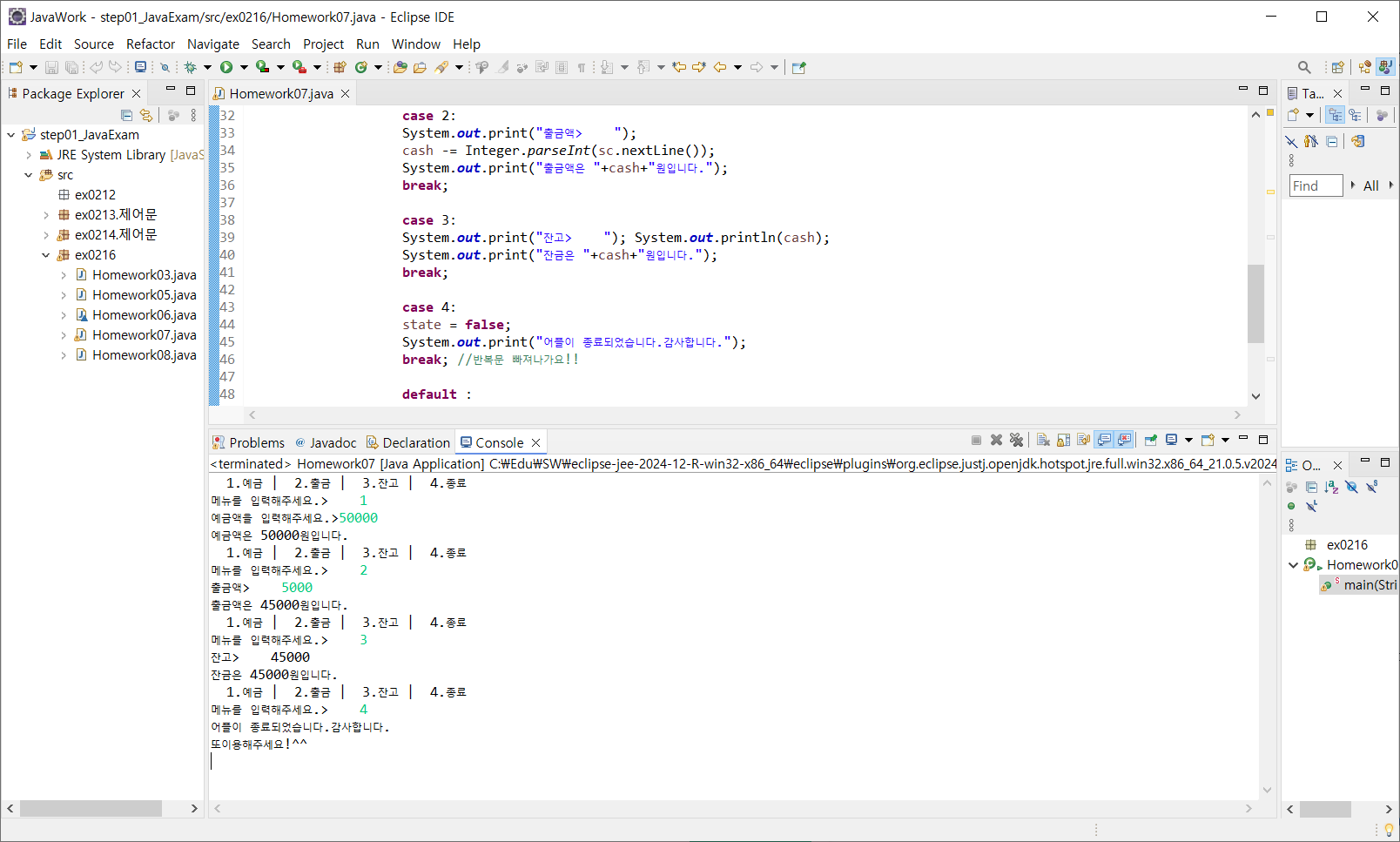Open the Navigate menu
The width and height of the screenshot is (1400, 842).
213,44
